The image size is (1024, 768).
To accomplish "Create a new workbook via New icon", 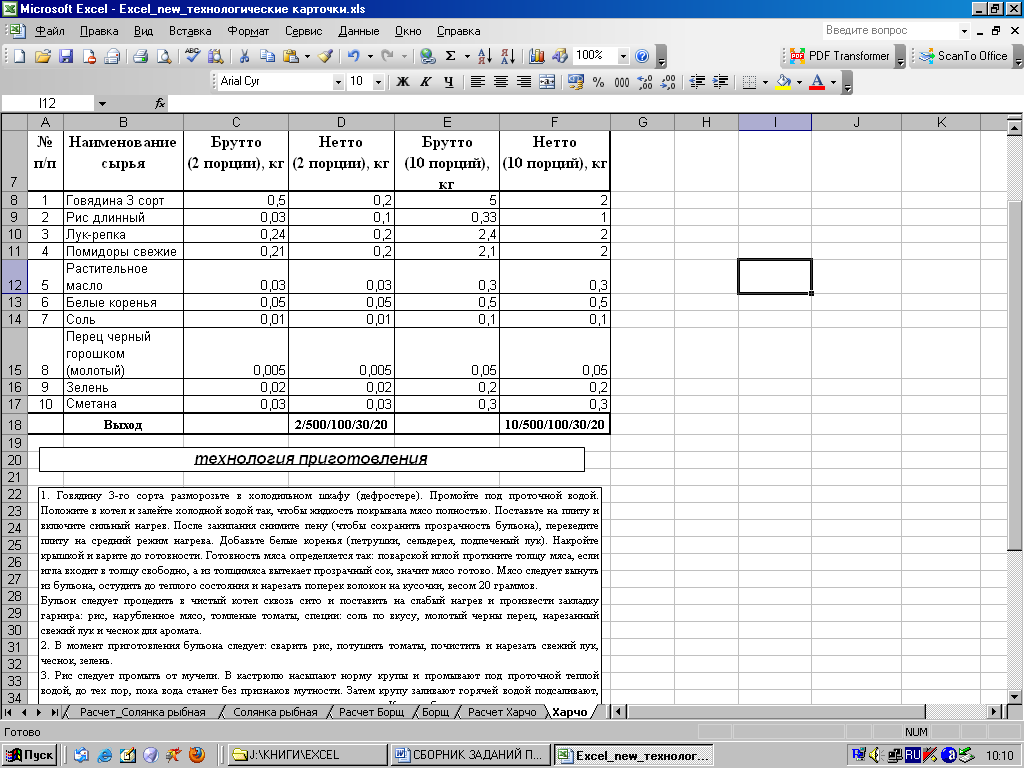I will tap(20, 56).
